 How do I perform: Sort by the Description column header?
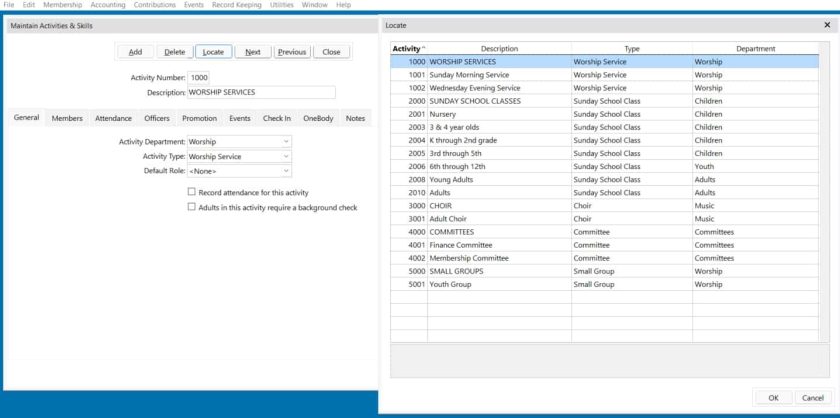tap(499, 49)
